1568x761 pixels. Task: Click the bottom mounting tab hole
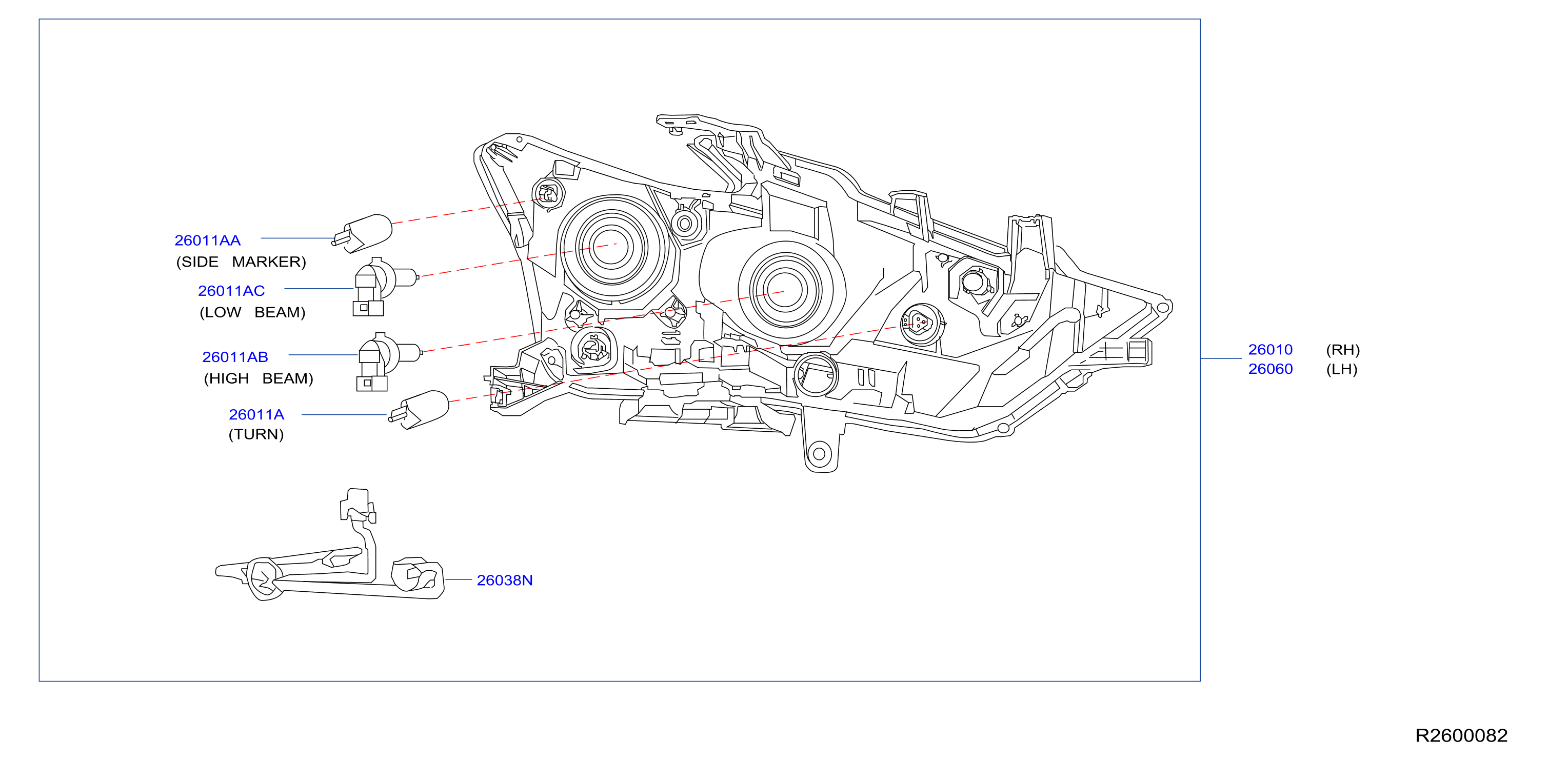(x=819, y=454)
